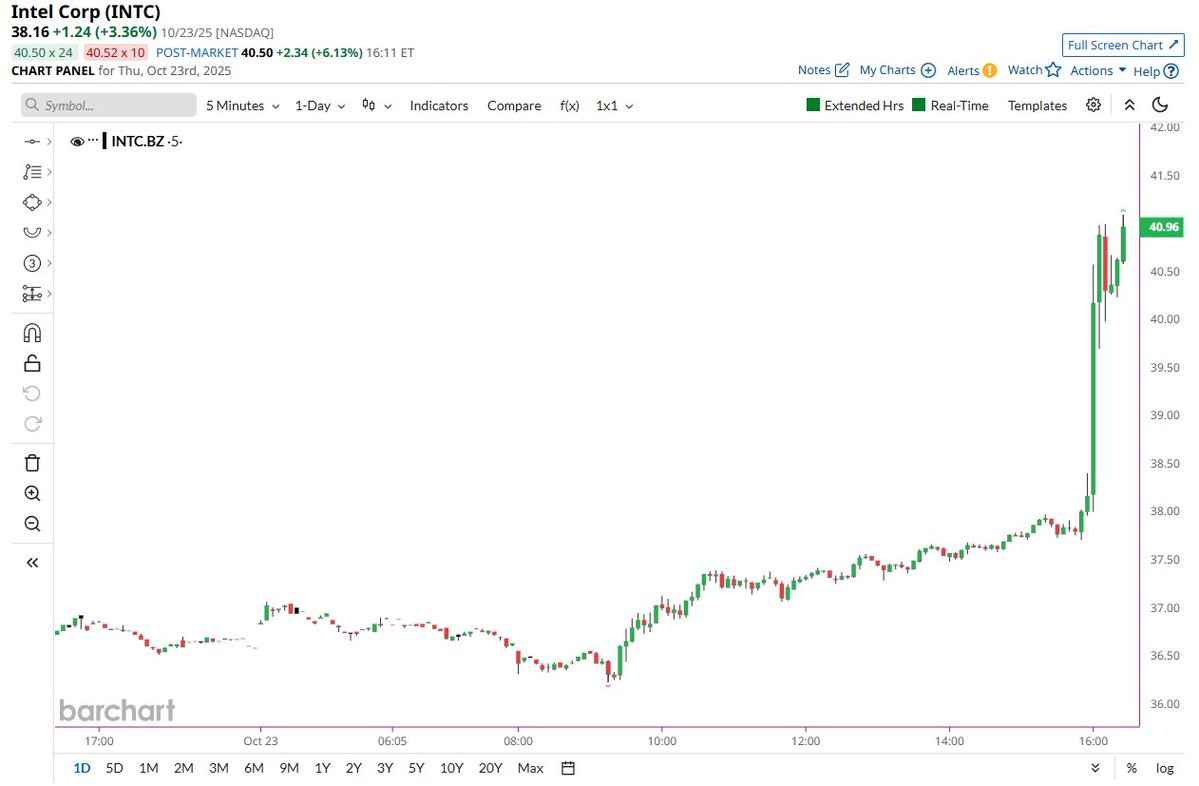
Task: Toggle Extended Hrs checkbox
Action: (814, 105)
